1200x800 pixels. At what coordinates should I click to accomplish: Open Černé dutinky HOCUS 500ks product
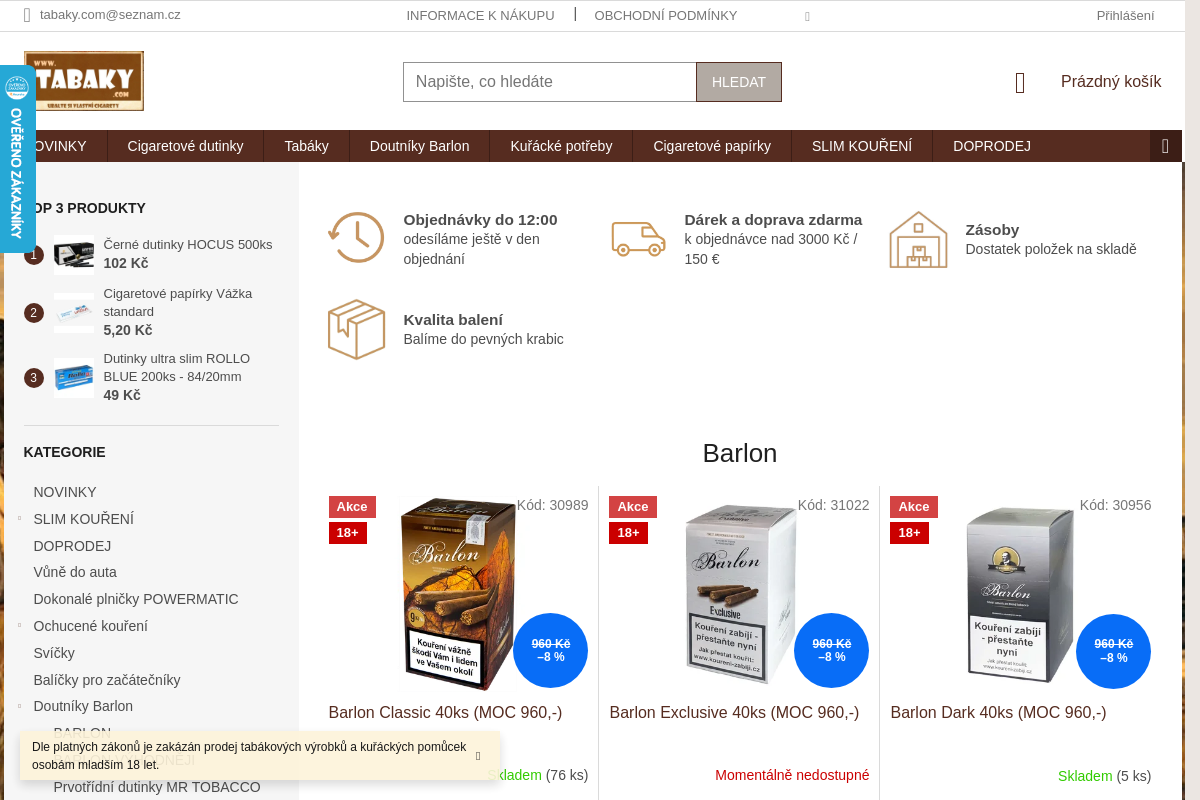188,245
